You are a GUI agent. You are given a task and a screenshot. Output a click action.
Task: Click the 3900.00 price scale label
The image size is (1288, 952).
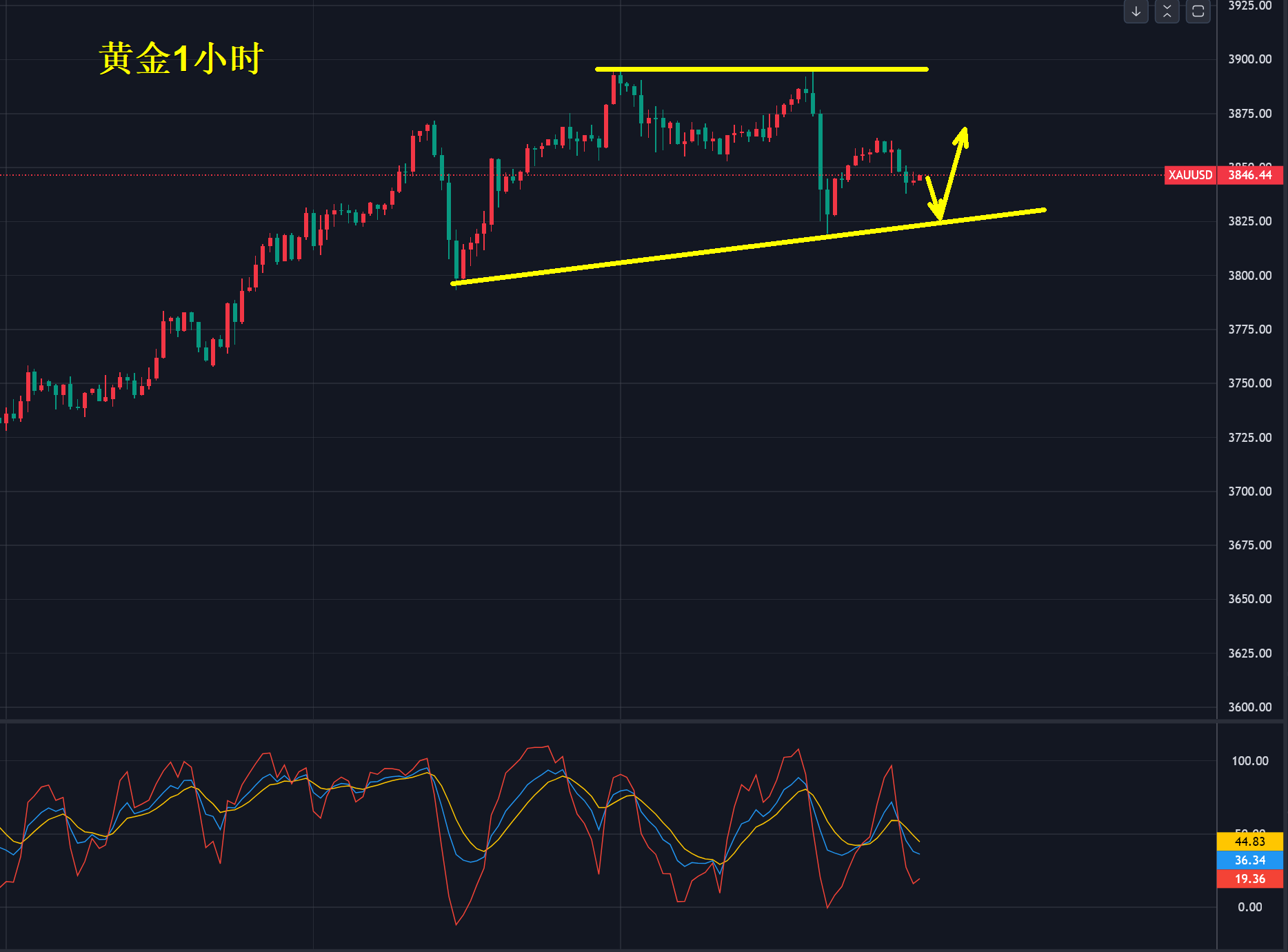pos(1249,59)
